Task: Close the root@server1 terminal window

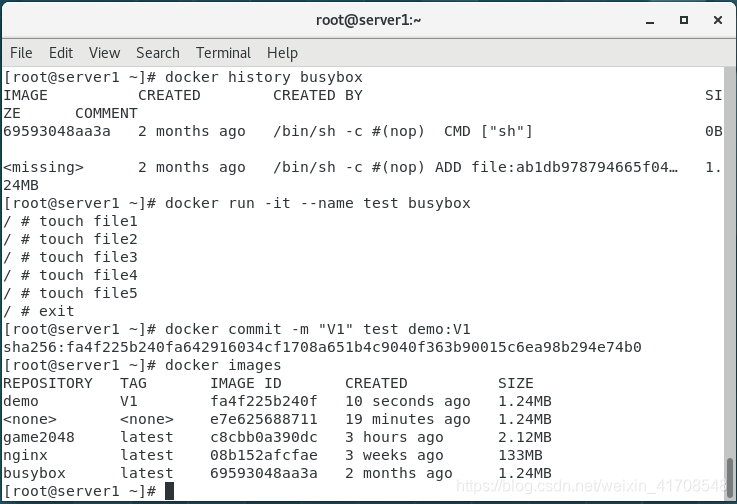Action: [x=718, y=20]
